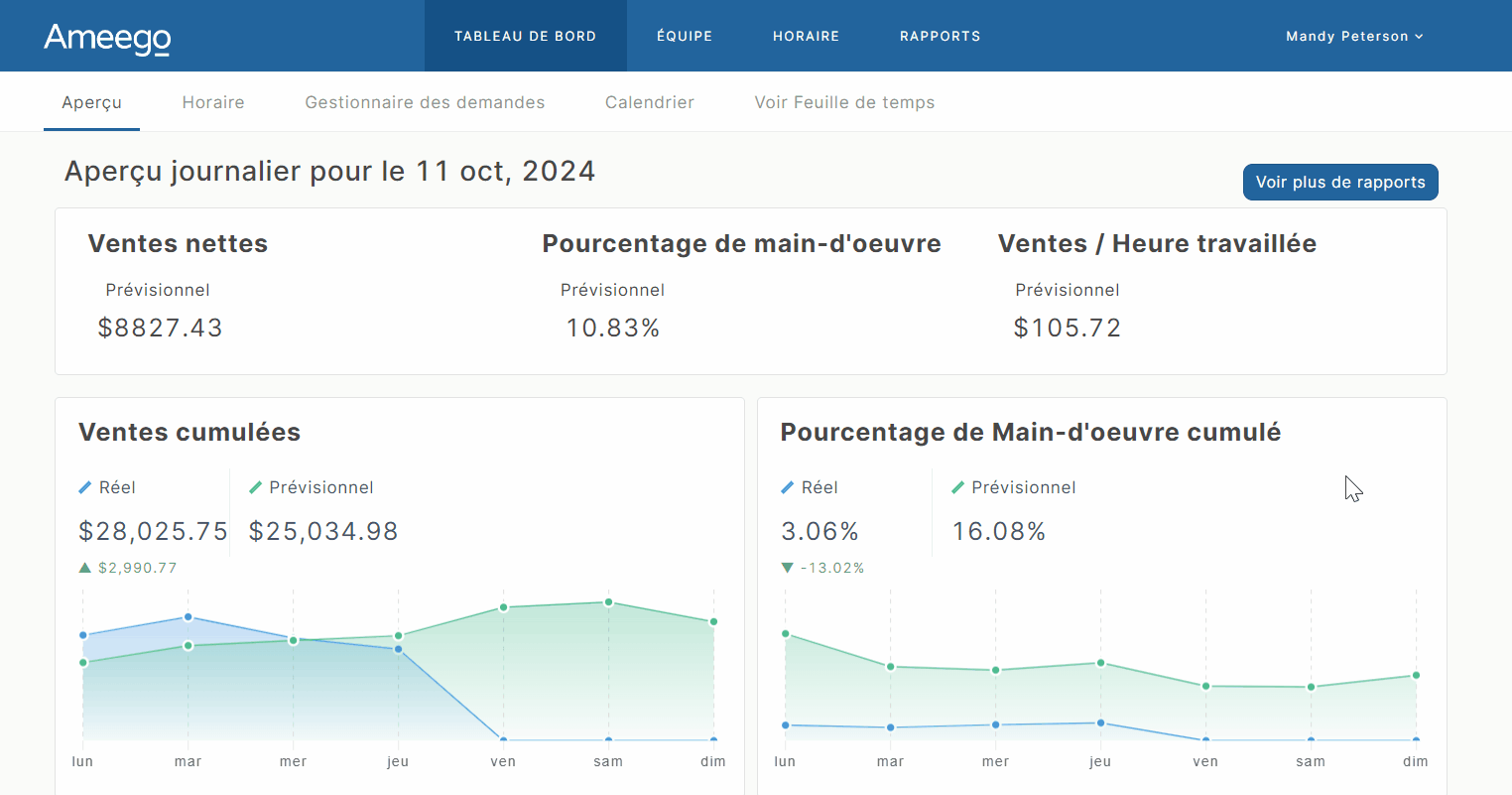This screenshot has height=795, width=1512.
Task: Open the RAPPORTS menu
Action: tap(940, 36)
